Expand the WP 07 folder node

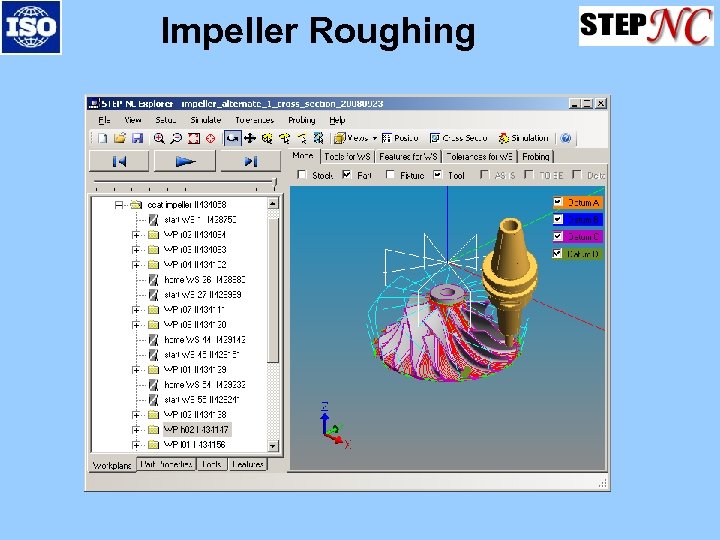click(136, 310)
